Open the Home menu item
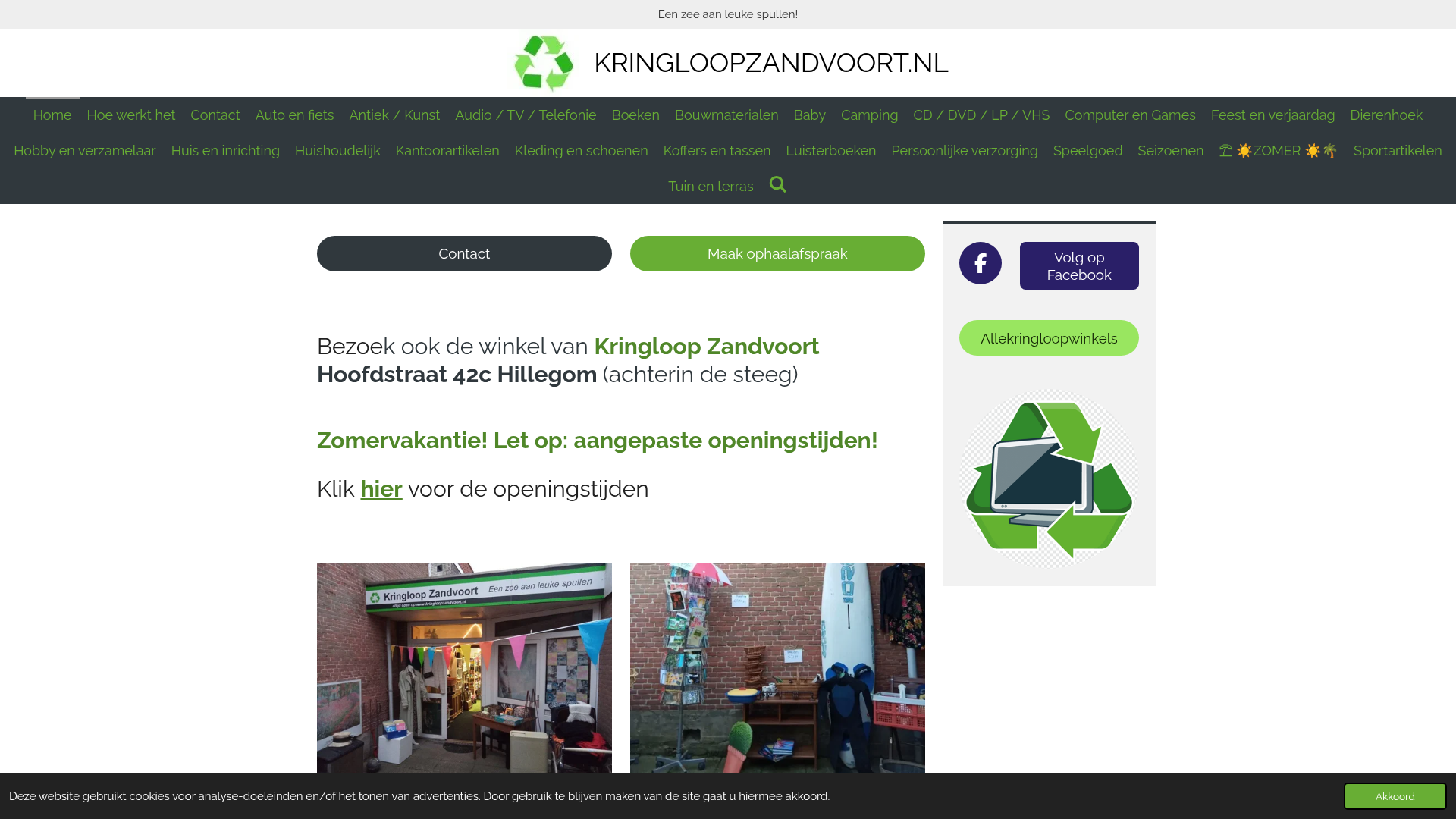Screen dimensions: 1456x819 tap(52, 115)
